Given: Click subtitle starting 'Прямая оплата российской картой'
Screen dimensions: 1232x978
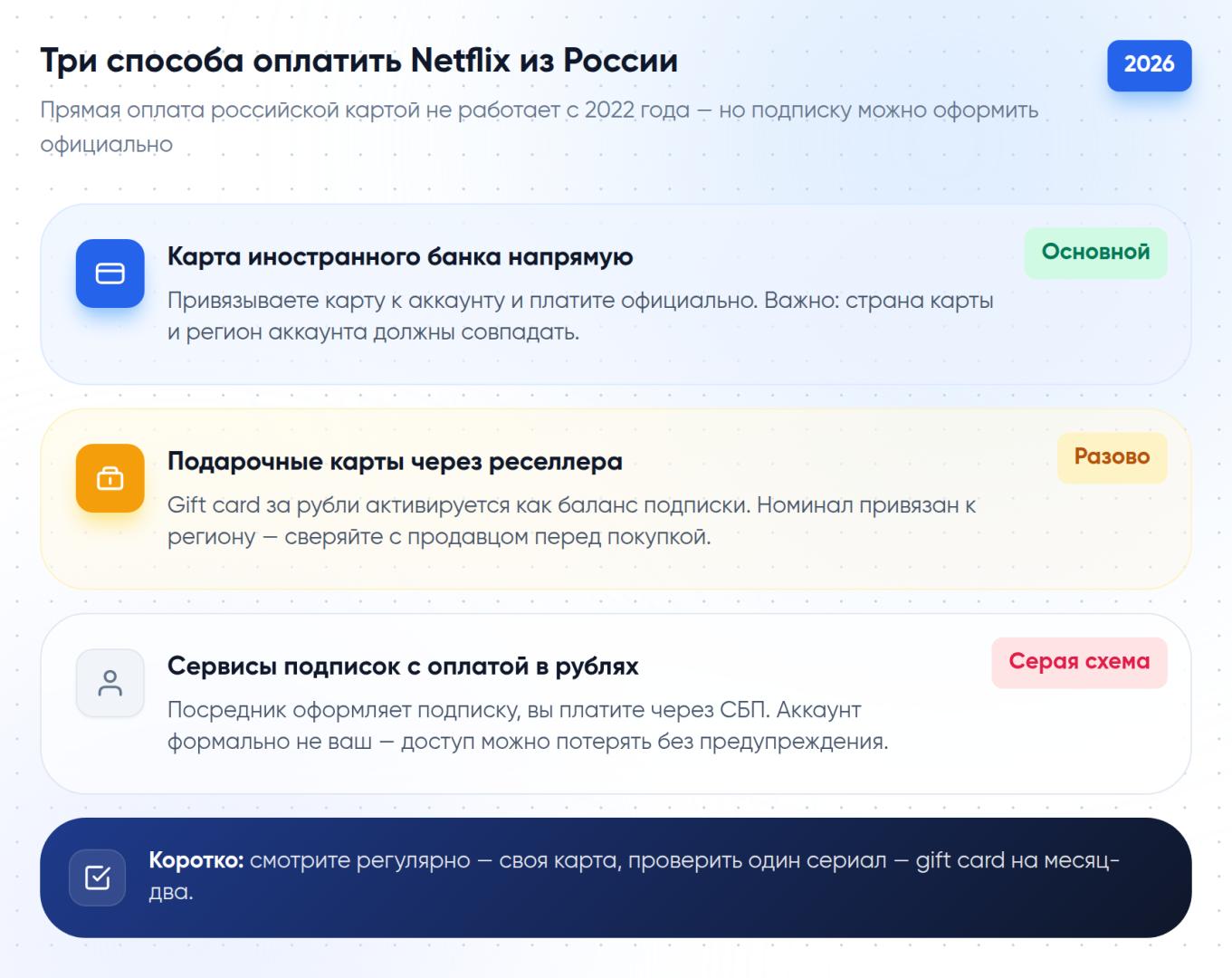Looking at the screenshot, I should pos(539,127).
